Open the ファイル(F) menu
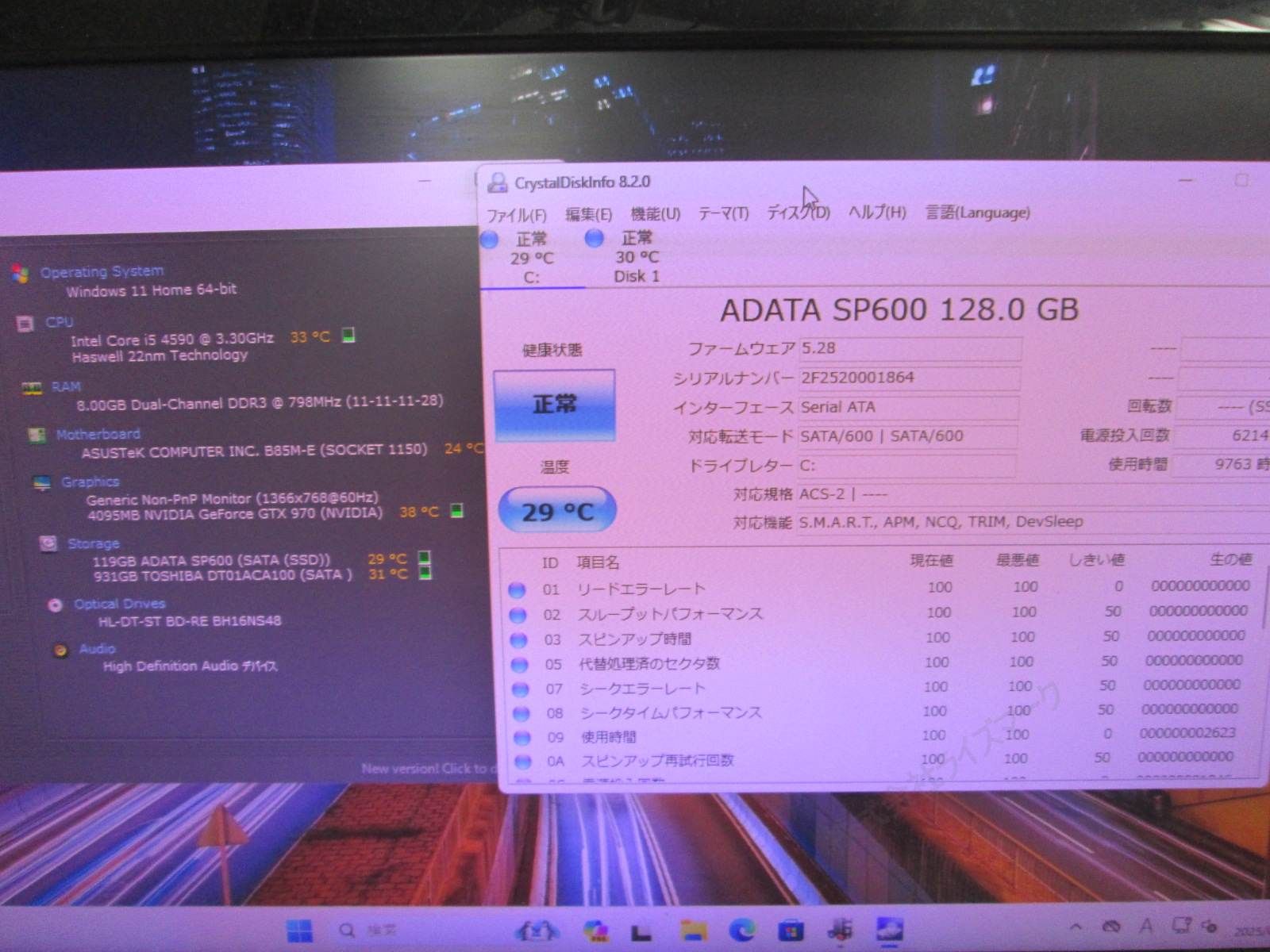Image resolution: width=1270 pixels, height=952 pixels. [x=517, y=215]
